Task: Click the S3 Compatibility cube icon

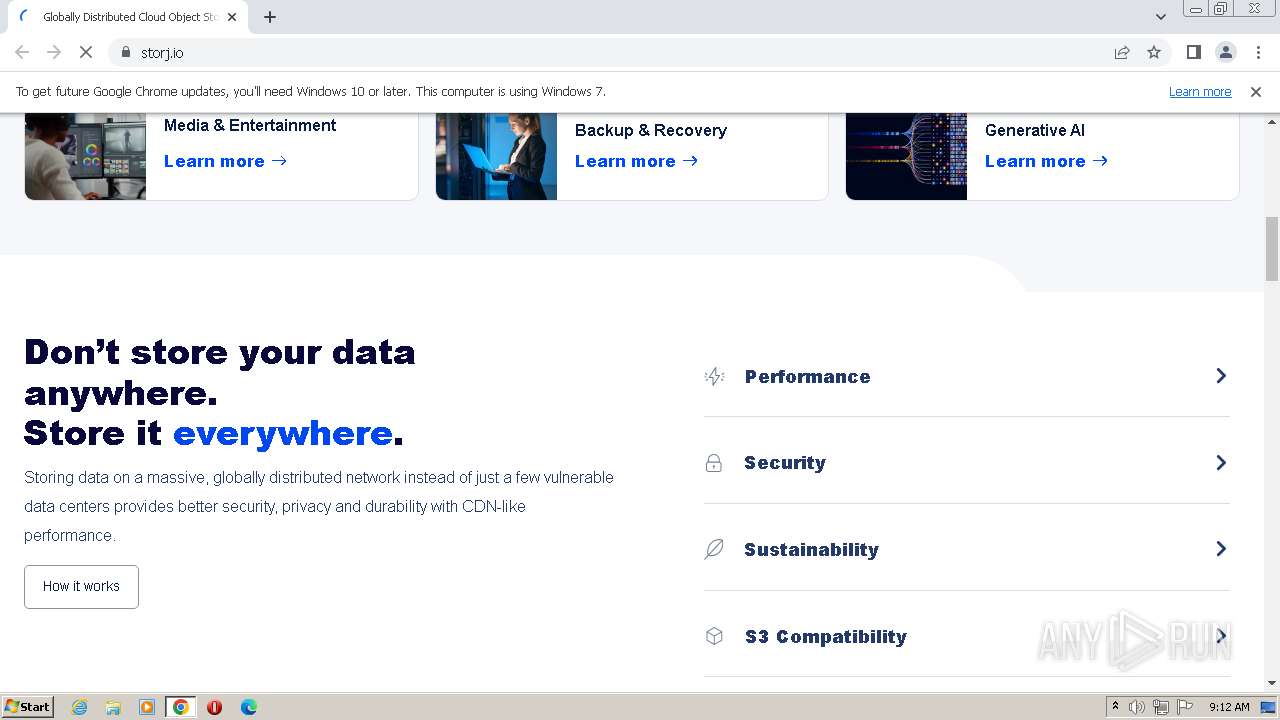Action: [x=714, y=636]
